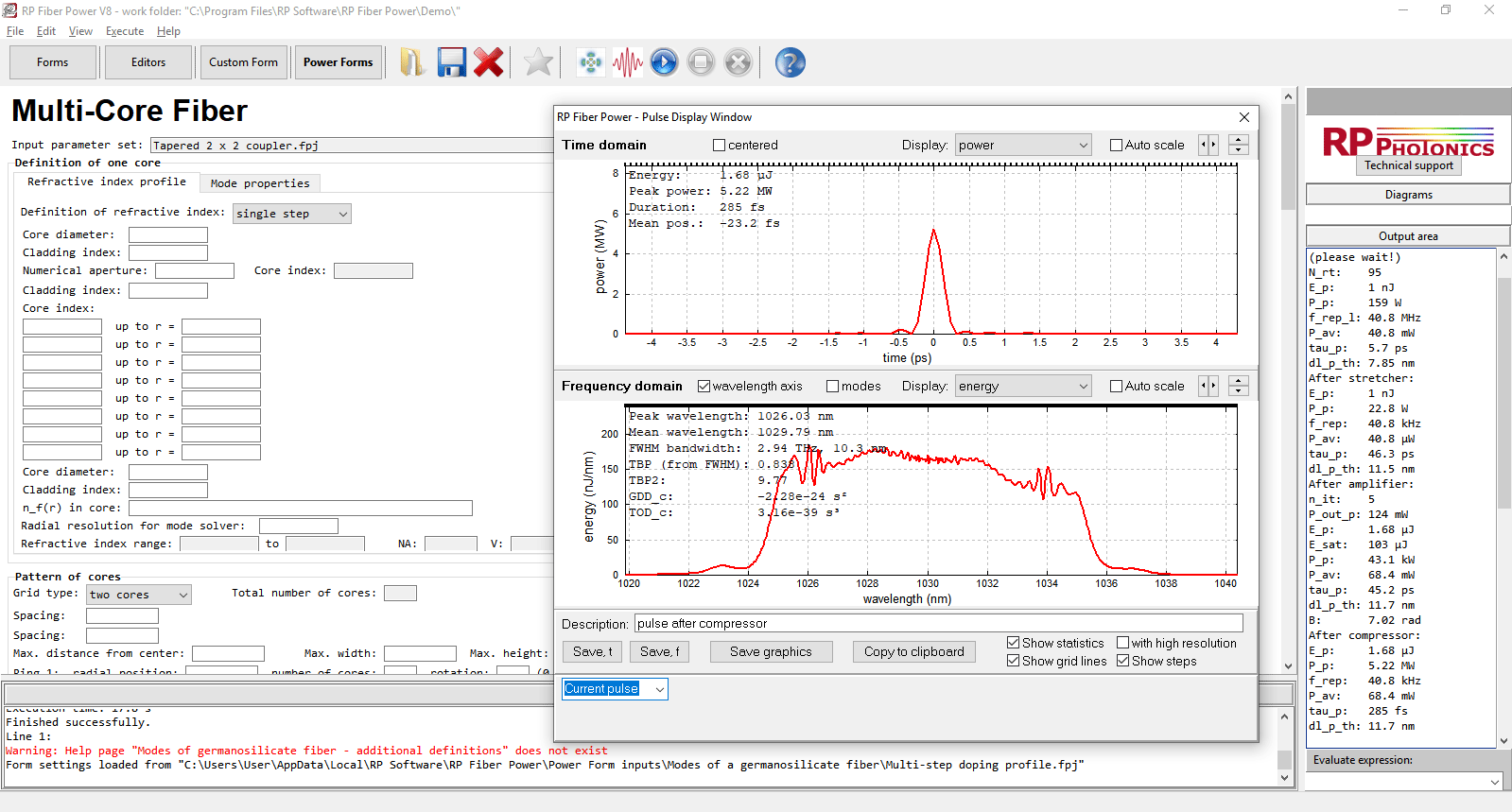Click the Output area vertical scrollbar
This screenshot has height=812, width=1512.
(x=1504, y=498)
